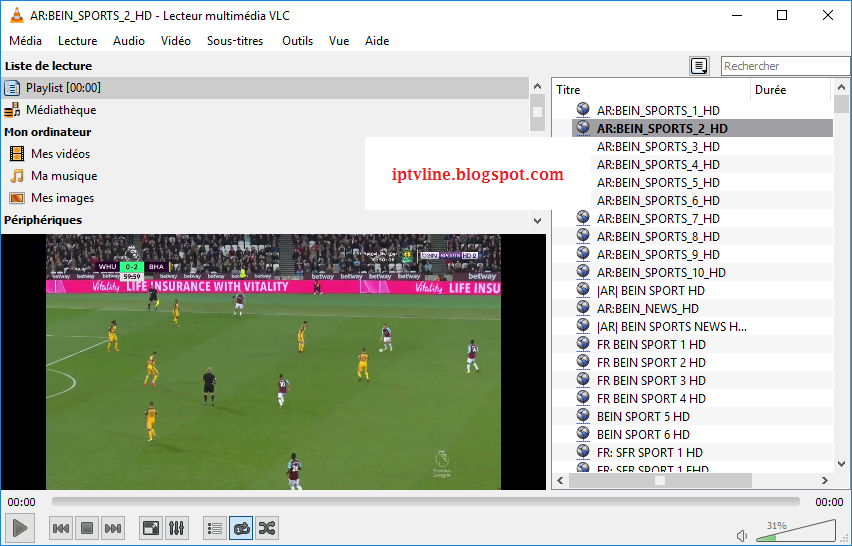Screen dimensions: 852x546
Task: Click the Durée column header
Action: click(791, 90)
